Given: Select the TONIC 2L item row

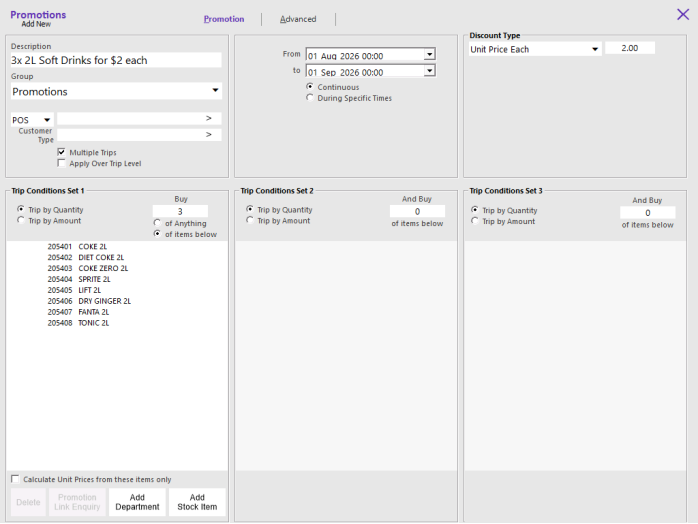Looking at the screenshot, I should click(x=117, y=323).
